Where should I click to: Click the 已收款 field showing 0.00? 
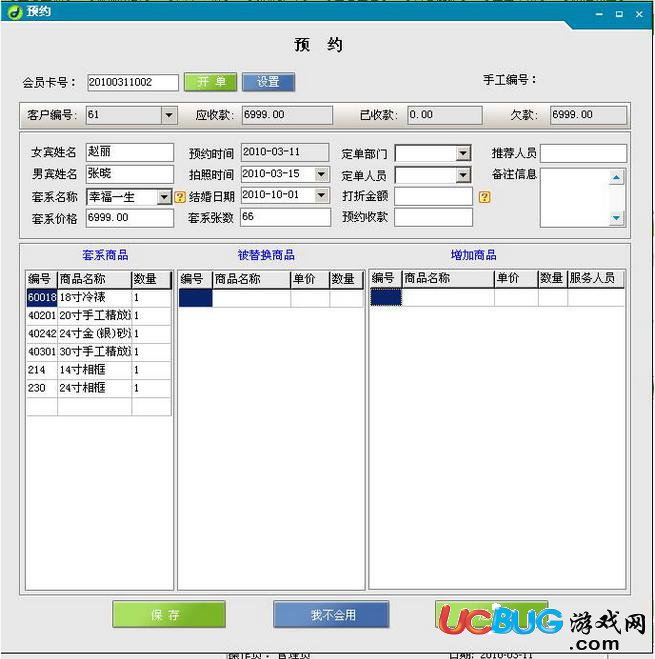(x=445, y=115)
